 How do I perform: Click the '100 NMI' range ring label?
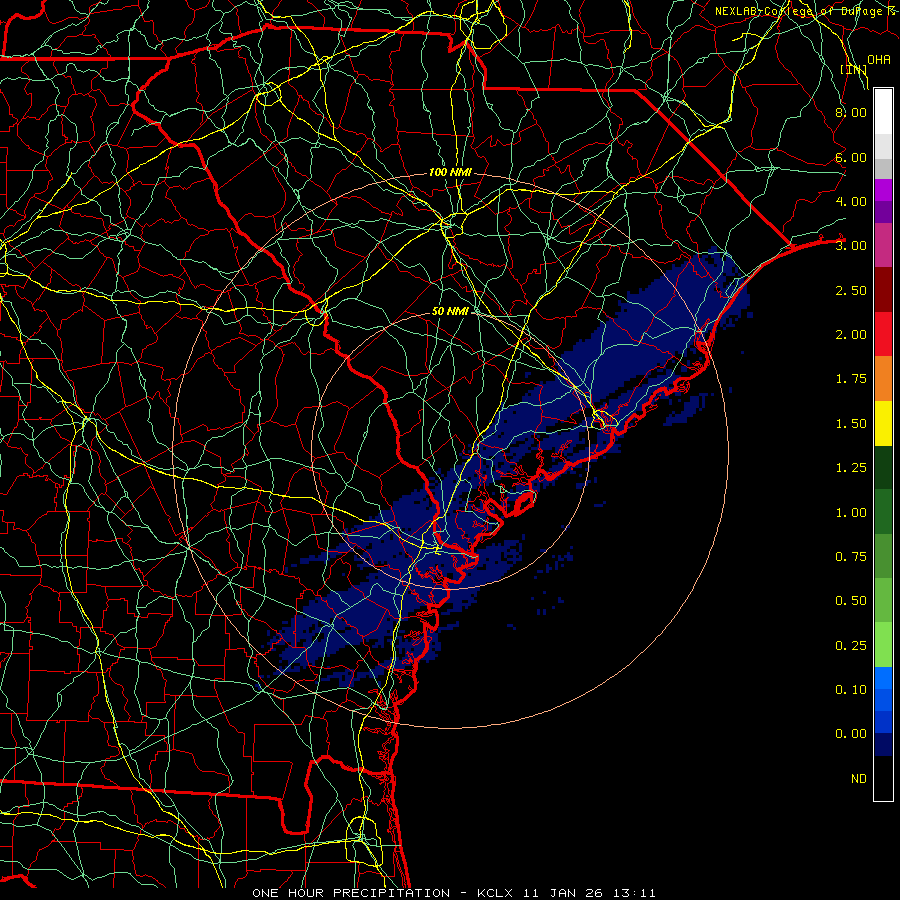click(x=450, y=172)
